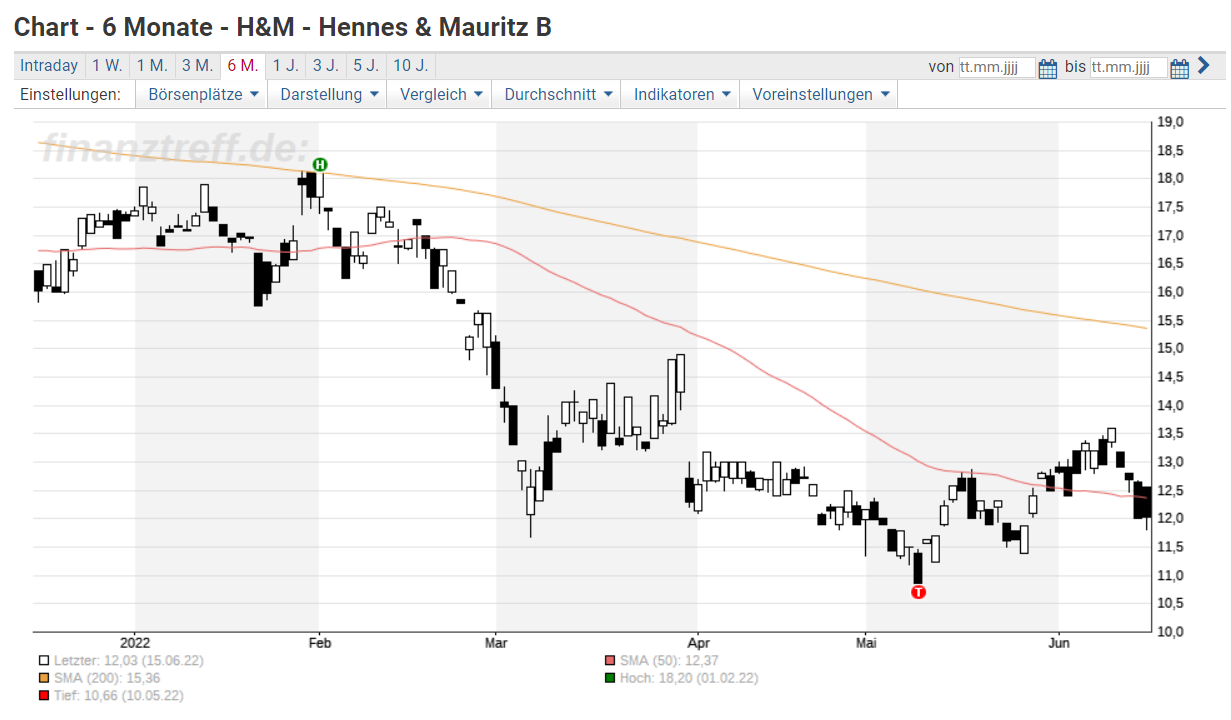Click the 'Jun' x-axis label
Screen dimensions: 1231x720
coord(1058,642)
